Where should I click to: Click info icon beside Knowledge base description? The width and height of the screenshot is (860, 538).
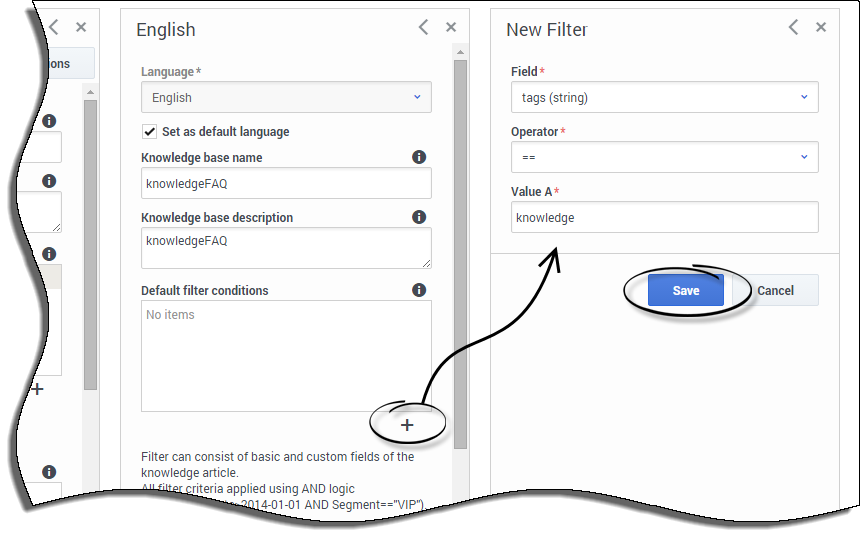(x=419, y=217)
